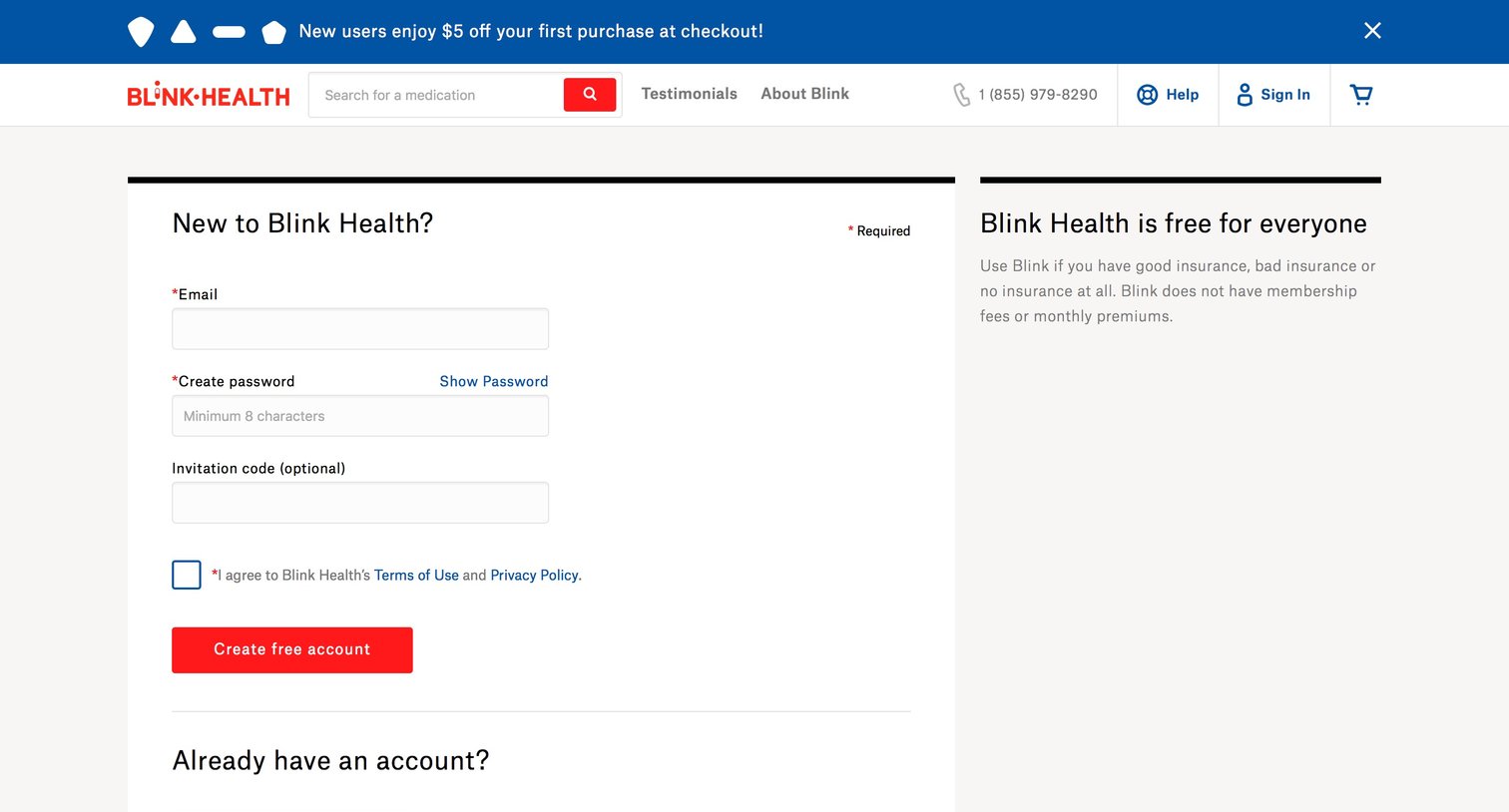This screenshot has height=812, width=1509.
Task: Click the 'Already have an account?' heading
Action: coord(330,761)
